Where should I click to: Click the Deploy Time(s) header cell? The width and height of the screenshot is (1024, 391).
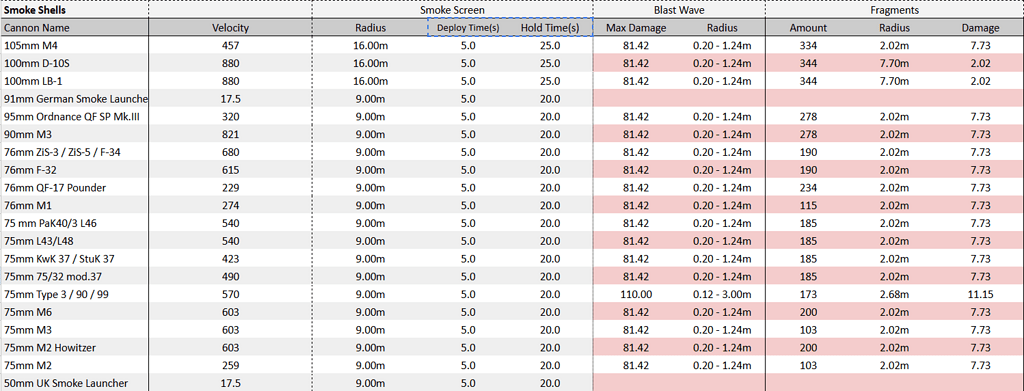coord(468,27)
